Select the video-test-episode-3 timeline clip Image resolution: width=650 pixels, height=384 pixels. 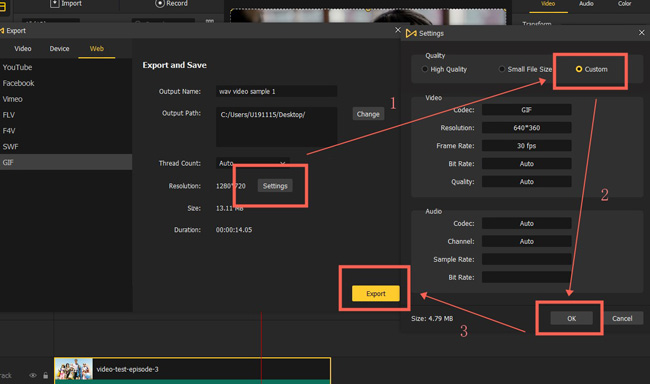[x=192, y=370]
